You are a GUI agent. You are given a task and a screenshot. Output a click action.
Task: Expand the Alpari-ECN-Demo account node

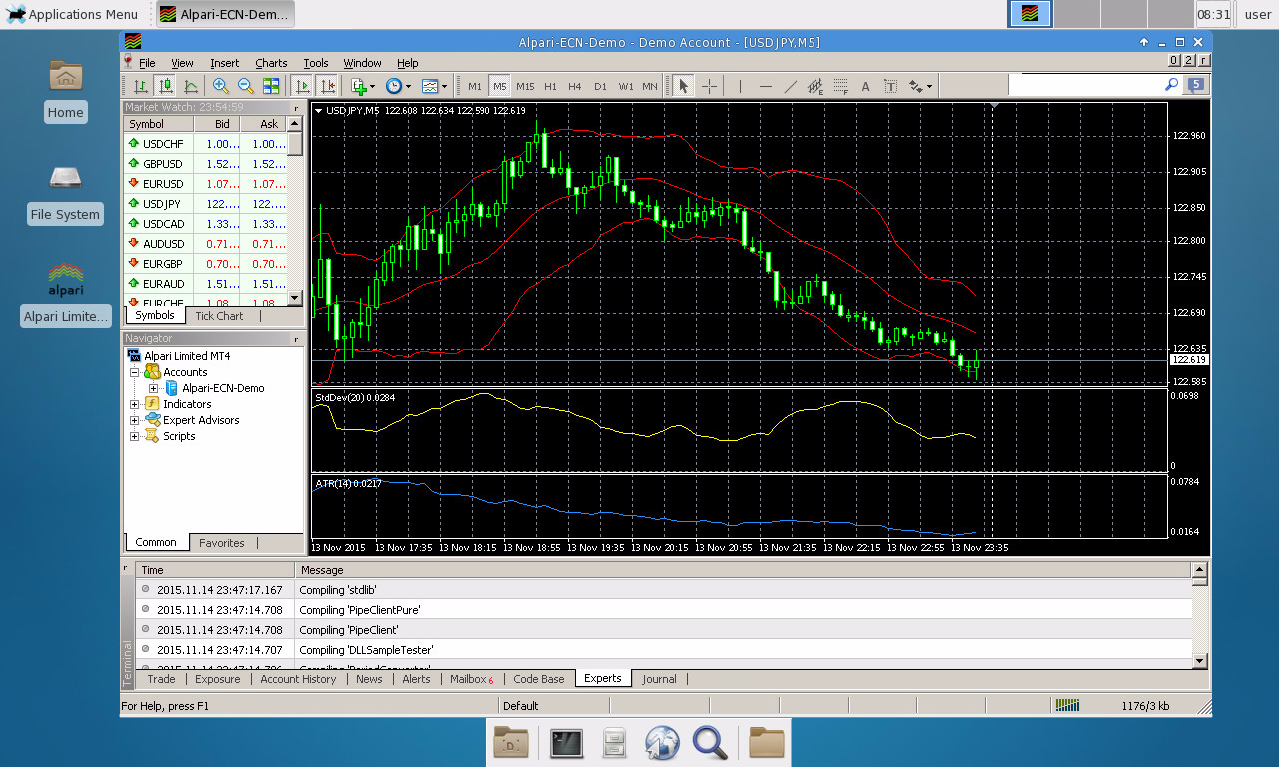pyautogui.click(x=153, y=388)
